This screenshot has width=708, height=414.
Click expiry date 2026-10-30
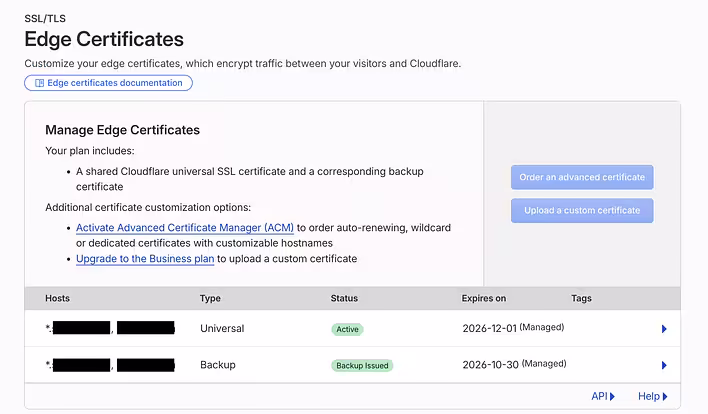(490, 365)
